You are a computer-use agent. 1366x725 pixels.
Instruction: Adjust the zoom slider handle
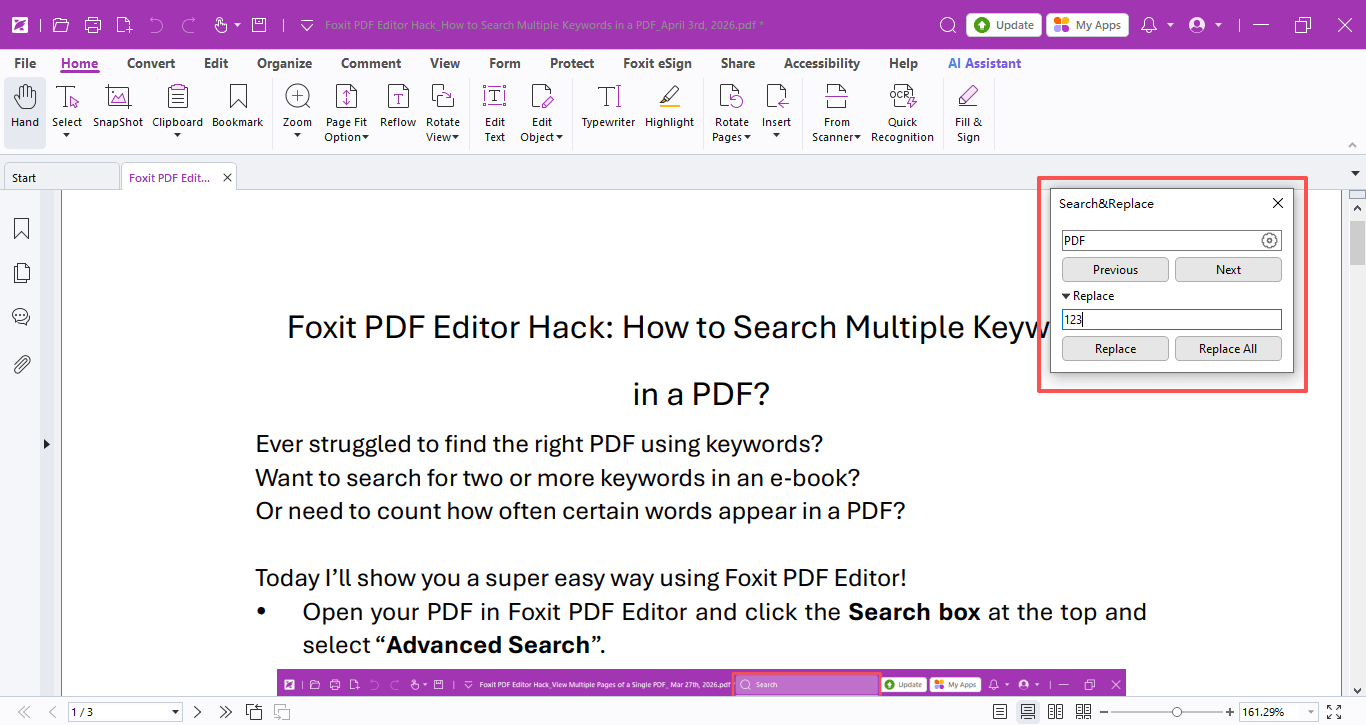pyautogui.click(x=1177, y=712)
